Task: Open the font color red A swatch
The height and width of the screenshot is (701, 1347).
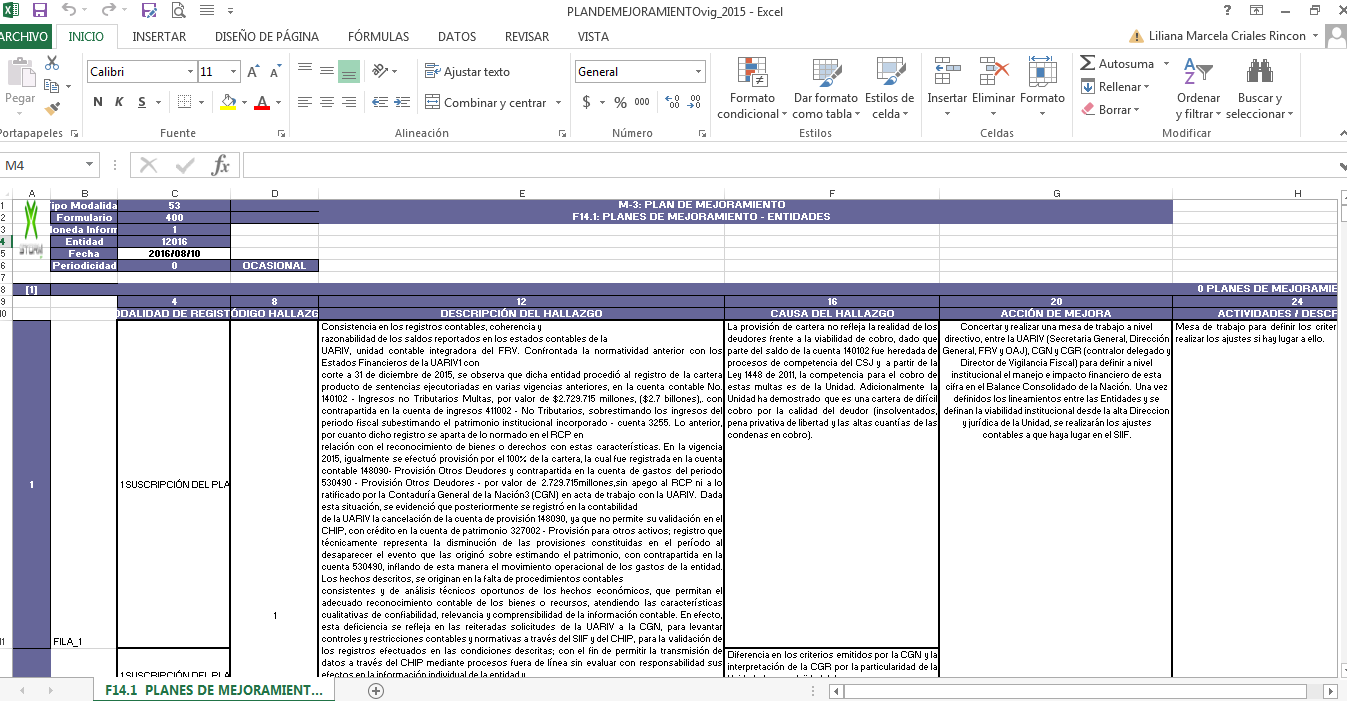Action: (x=261, y=102)
